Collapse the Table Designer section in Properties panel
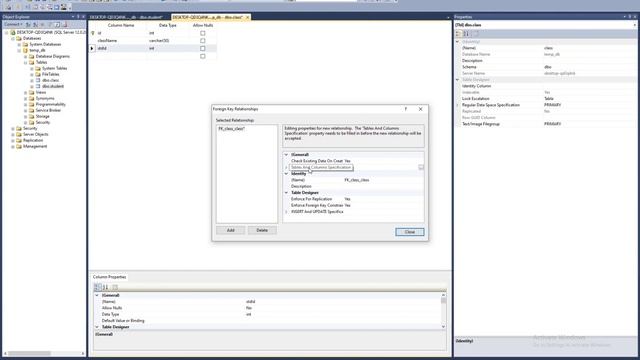 pyautogui.click(x=458, y=80)
